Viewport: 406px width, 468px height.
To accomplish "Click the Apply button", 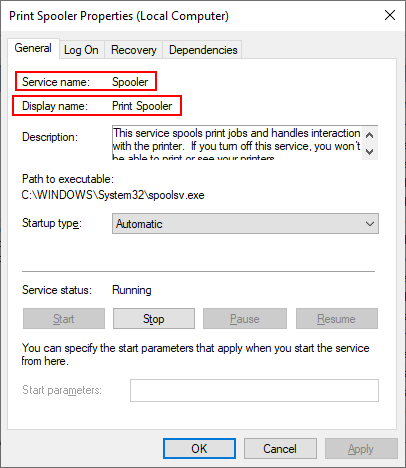I will [361, 449].
